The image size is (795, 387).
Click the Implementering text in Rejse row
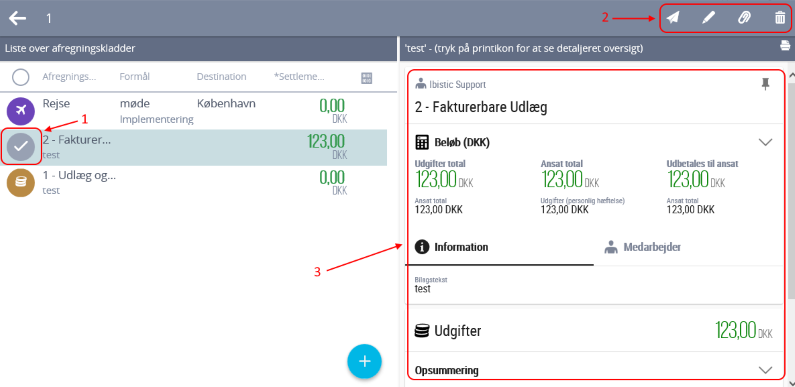(x=156, y=120)
